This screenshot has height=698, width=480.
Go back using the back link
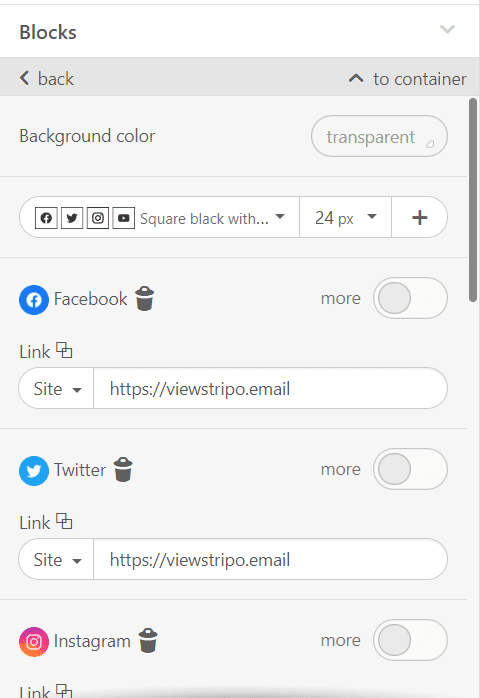coord(47,78)
